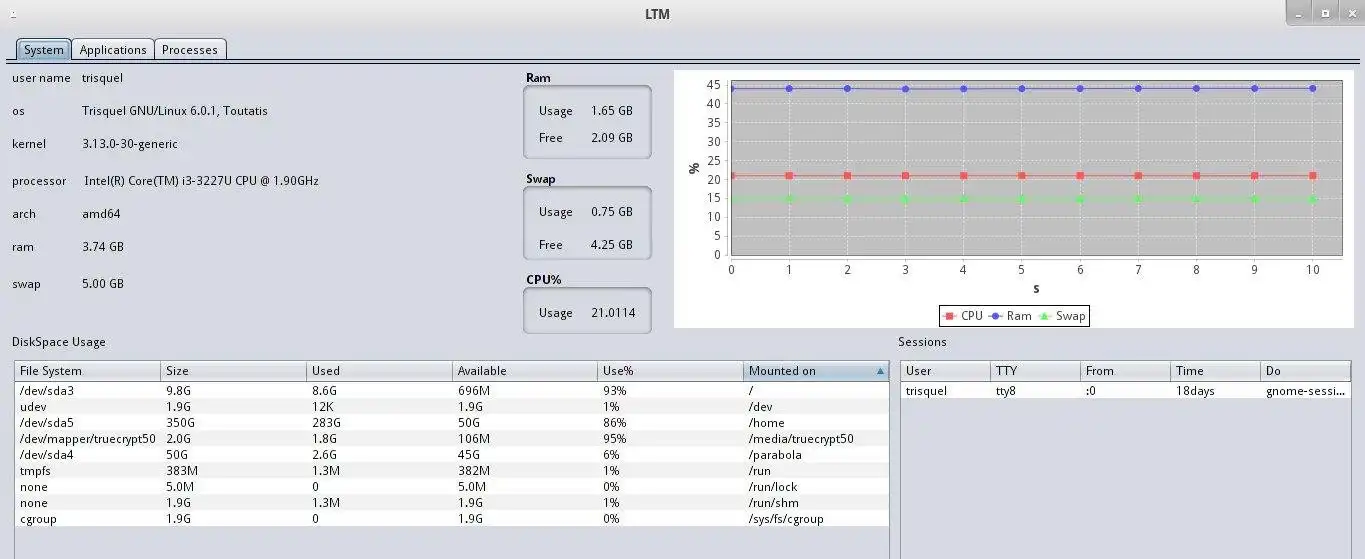Sort disk table by Use% column
The width and height of the screenshot is (1365, 559).
click(671, 371)
